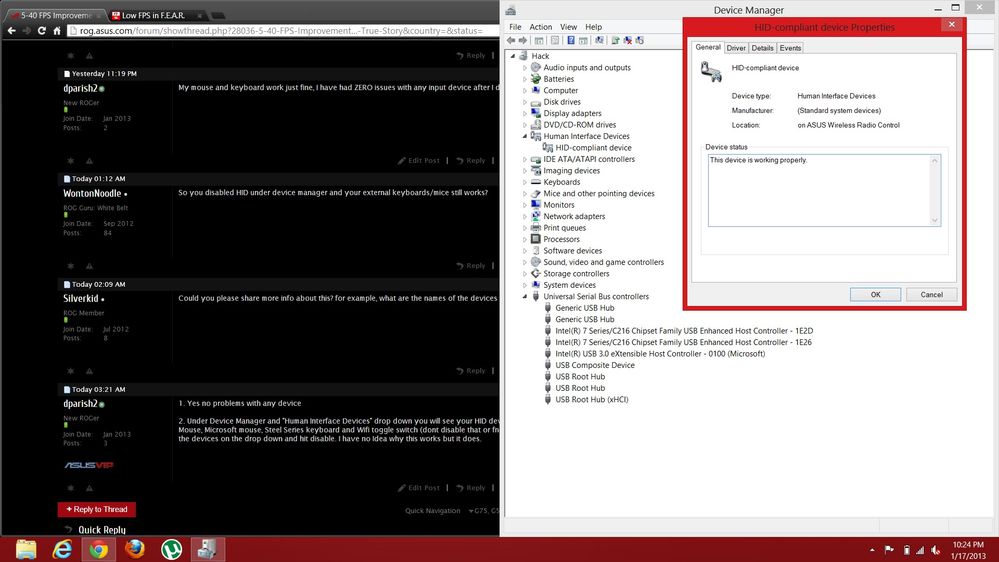Select Intel USB 3.0 eXtensible Host Controller
The image size is (999, 562).
point(659,354)
